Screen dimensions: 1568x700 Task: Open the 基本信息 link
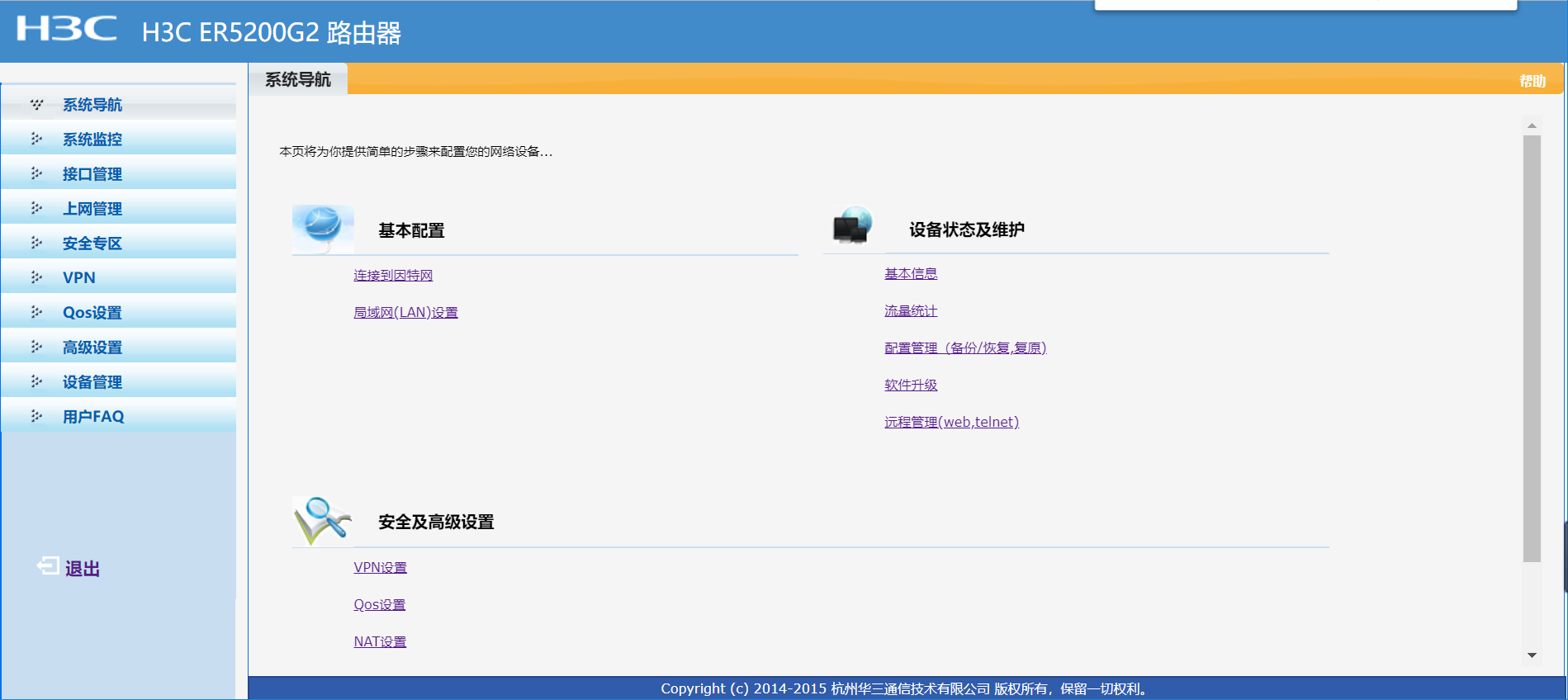pos(911,274)
